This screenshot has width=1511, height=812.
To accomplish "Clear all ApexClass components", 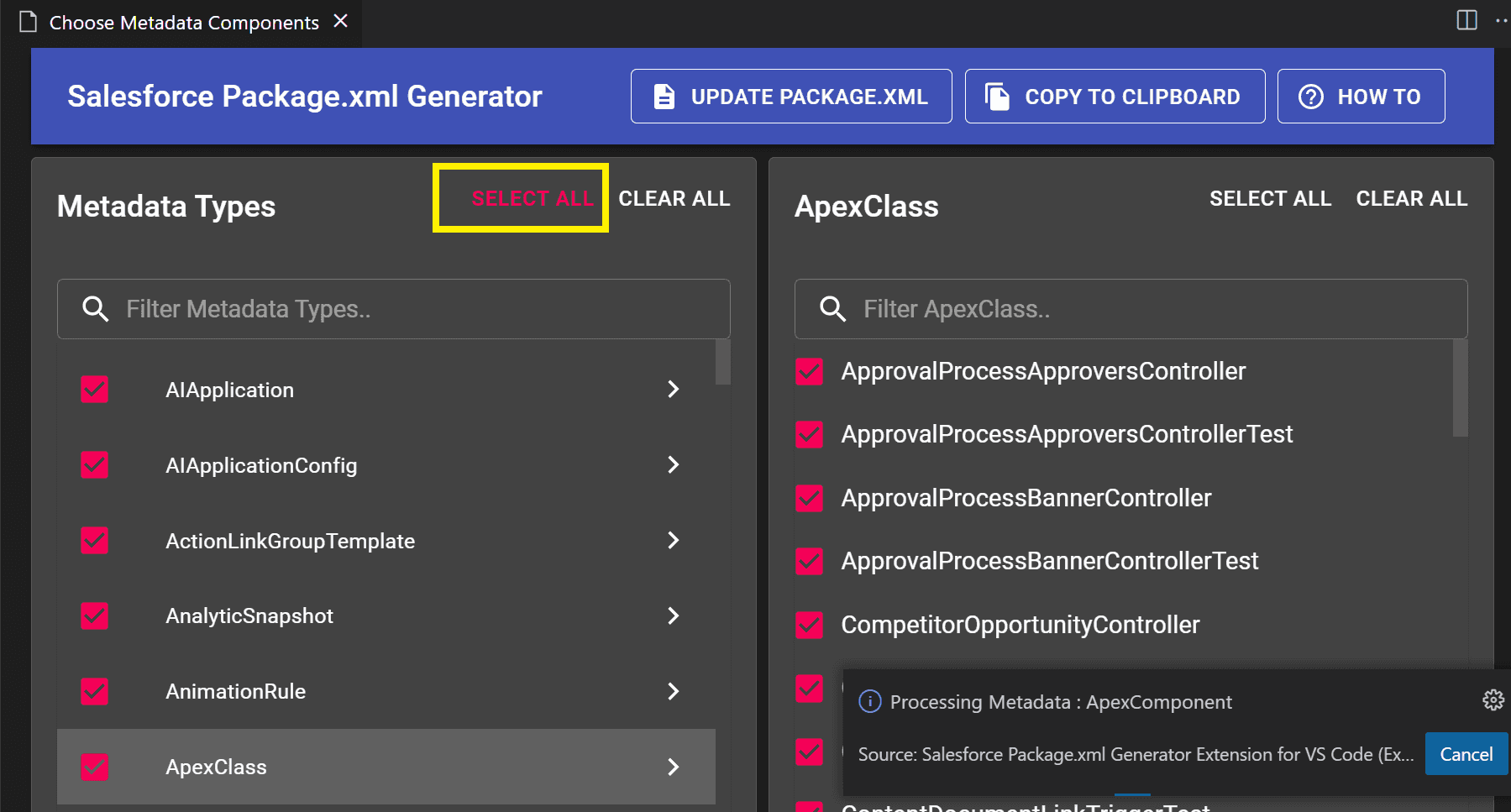I will click(1412, 199).
